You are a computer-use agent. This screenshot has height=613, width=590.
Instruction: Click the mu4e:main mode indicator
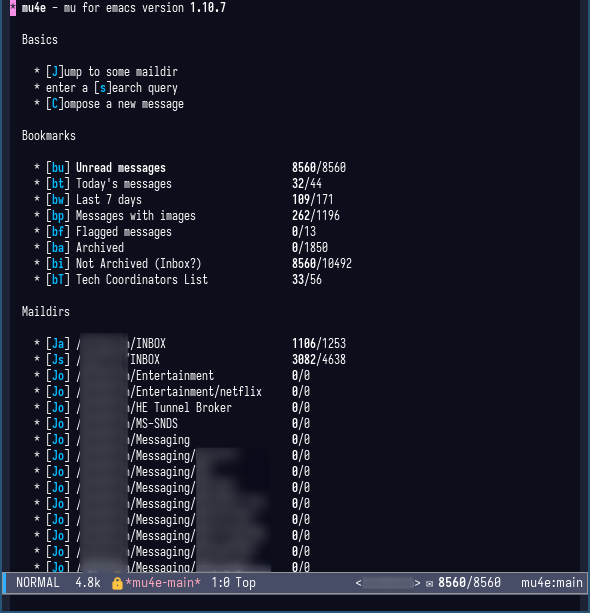(x=552, y=583)
